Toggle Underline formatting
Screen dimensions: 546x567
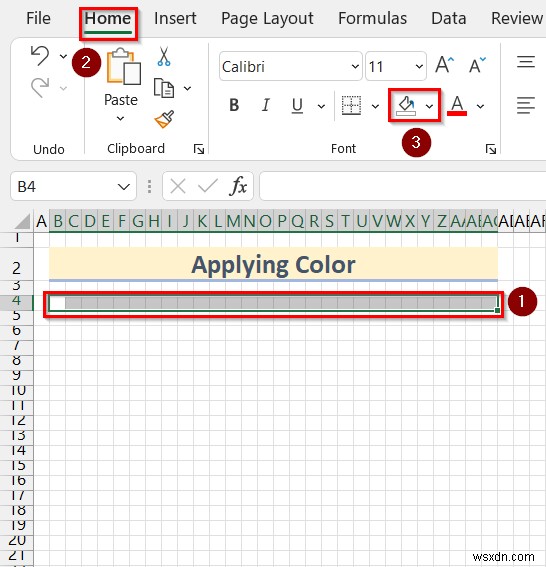(297, 106)
